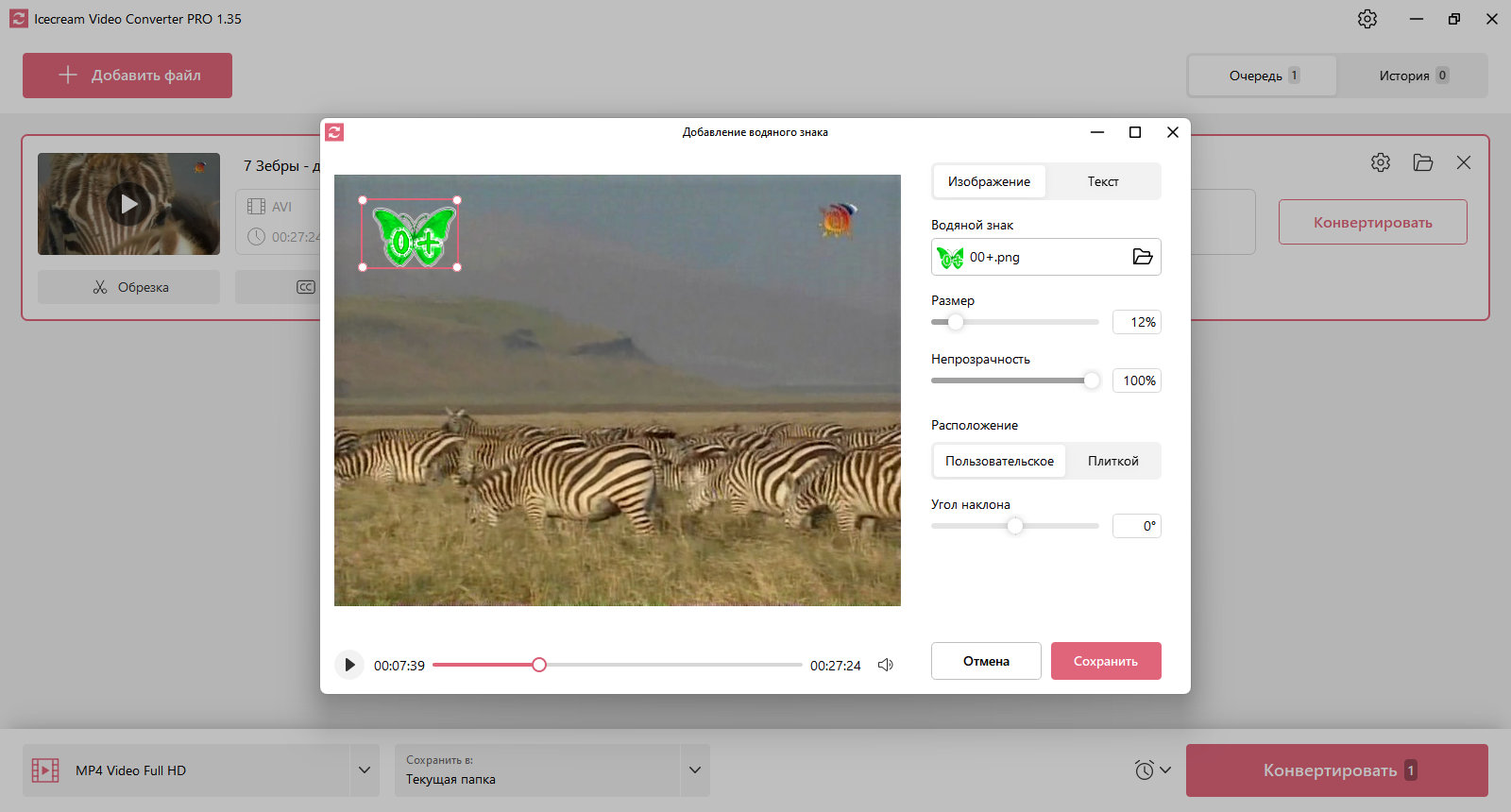Image resolution: width=1511 pixels, height=812 pixels.
Task: Open output folder icon in queue card
Action: [x=1423, y=162]
